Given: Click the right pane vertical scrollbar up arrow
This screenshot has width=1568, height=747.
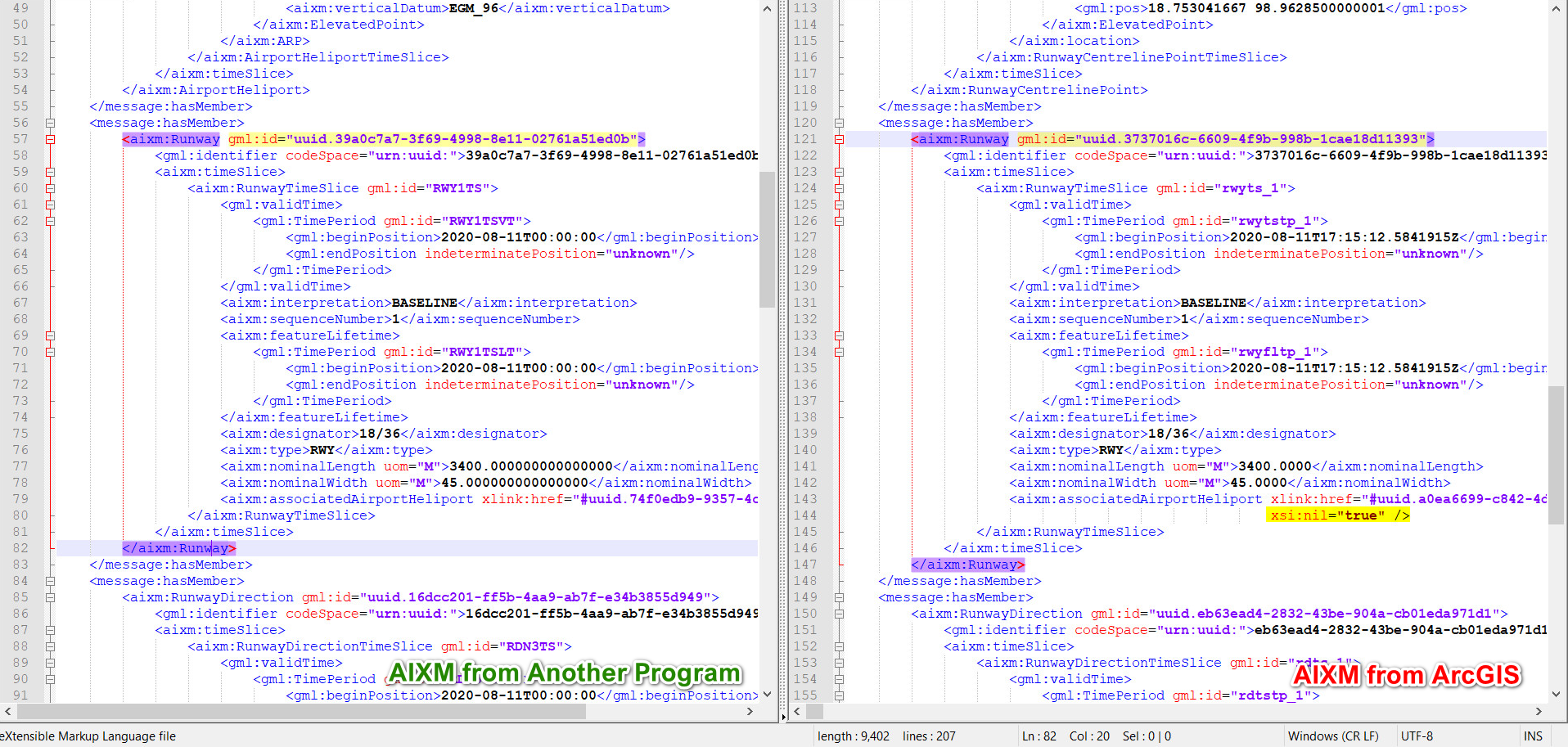Looking at the screenshot, I should tap(1556, 8).
